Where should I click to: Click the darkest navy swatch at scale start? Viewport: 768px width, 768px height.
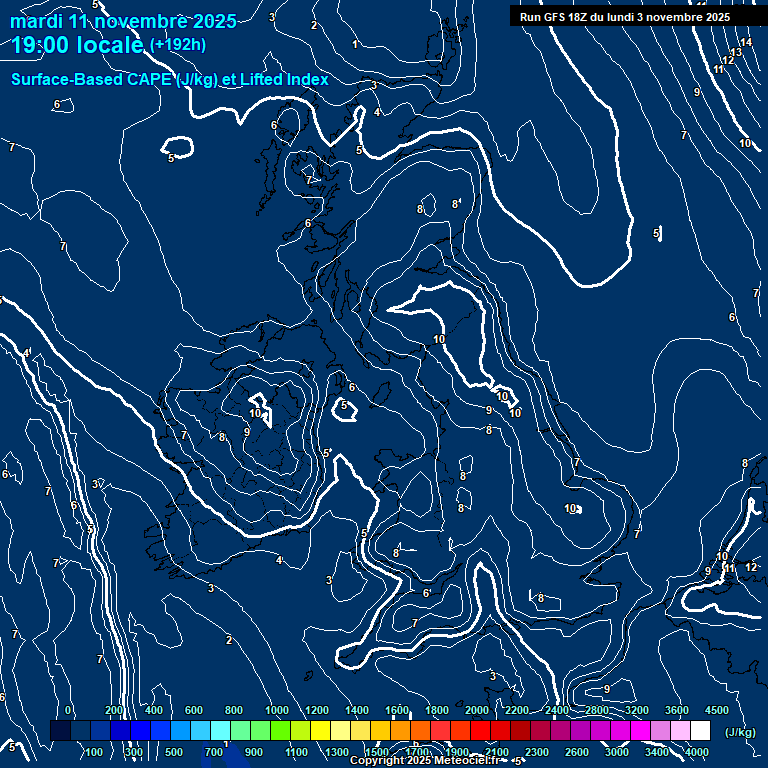60,731
